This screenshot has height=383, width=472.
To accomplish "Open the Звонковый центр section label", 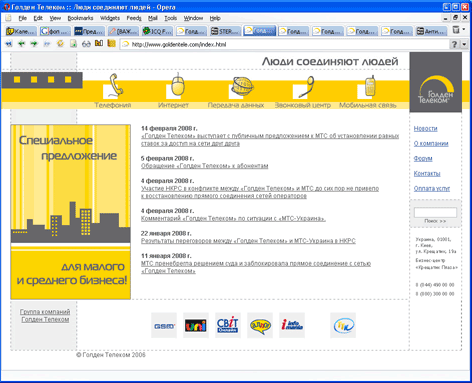I will [303, 105].
